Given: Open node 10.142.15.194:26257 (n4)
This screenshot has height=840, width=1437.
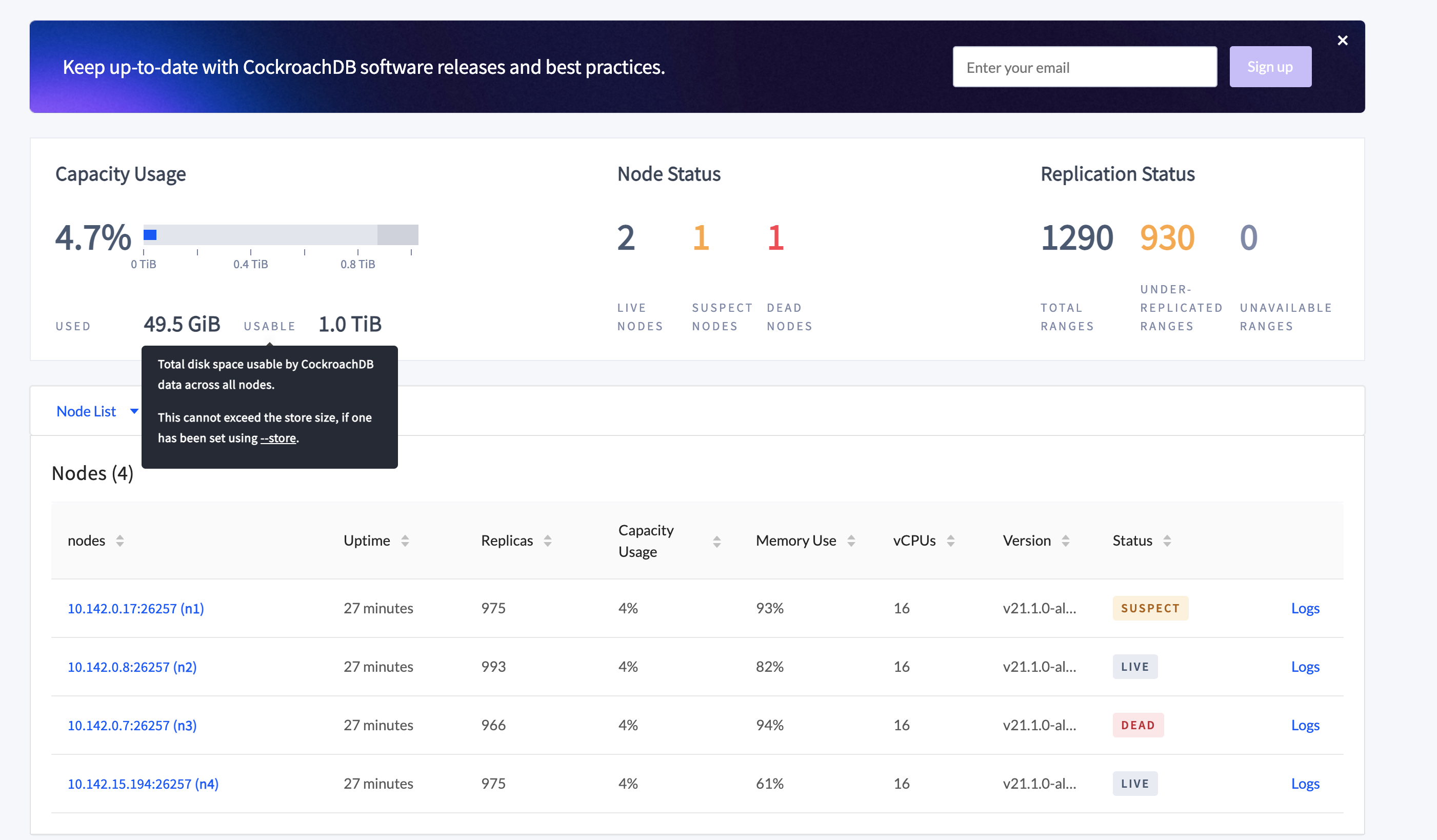Looking at the screenshot, I should (143, 784).
